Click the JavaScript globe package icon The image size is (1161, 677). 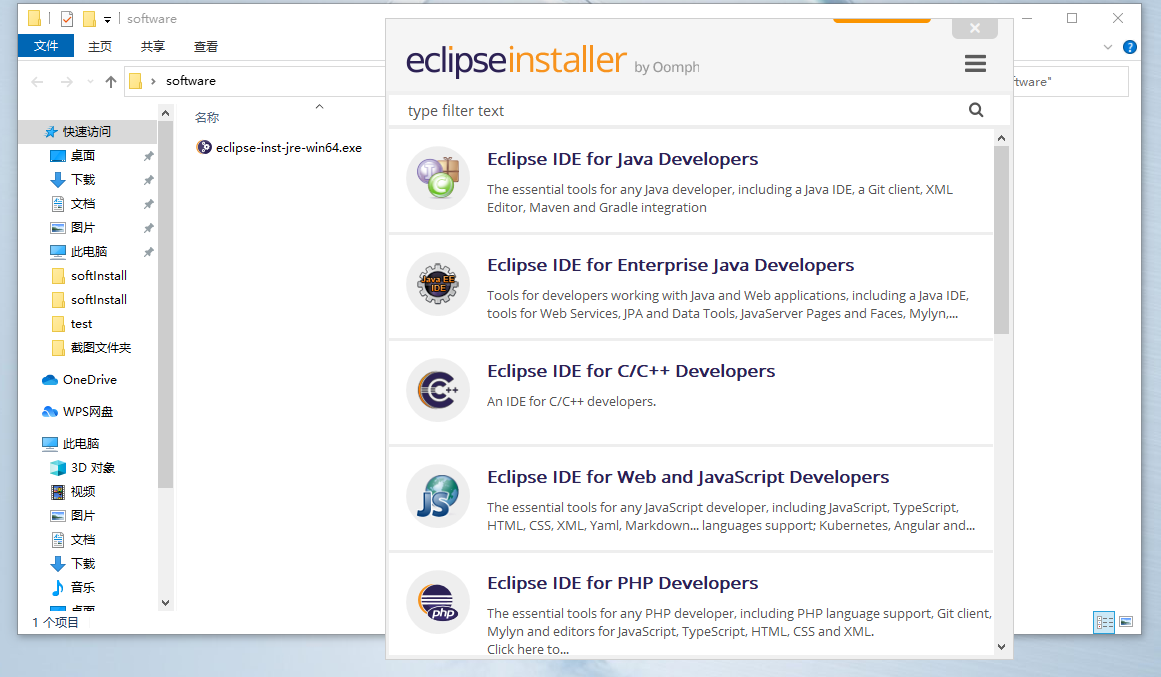pyautogui.click(x=438, y=496)
